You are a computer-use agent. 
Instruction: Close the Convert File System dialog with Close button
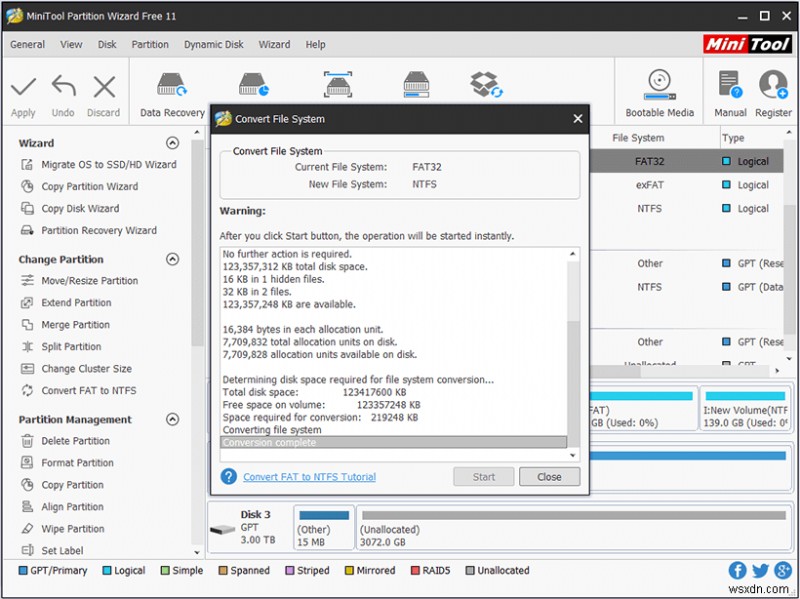(549, 477)
